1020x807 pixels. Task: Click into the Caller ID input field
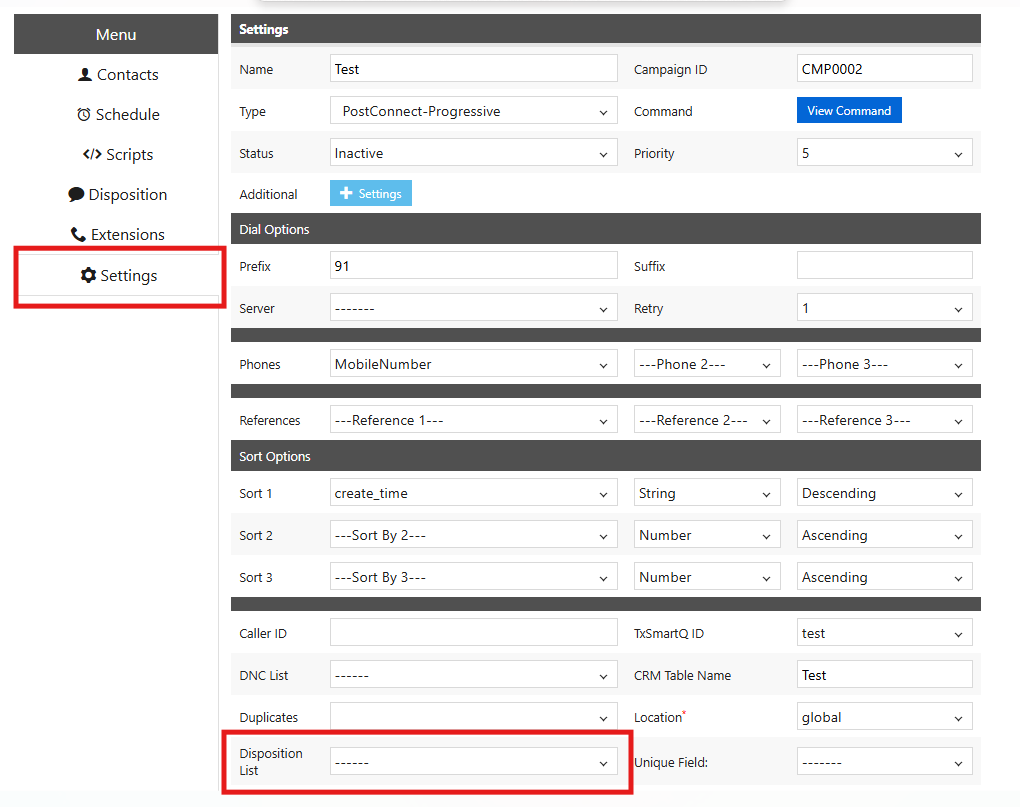[473, 633]
